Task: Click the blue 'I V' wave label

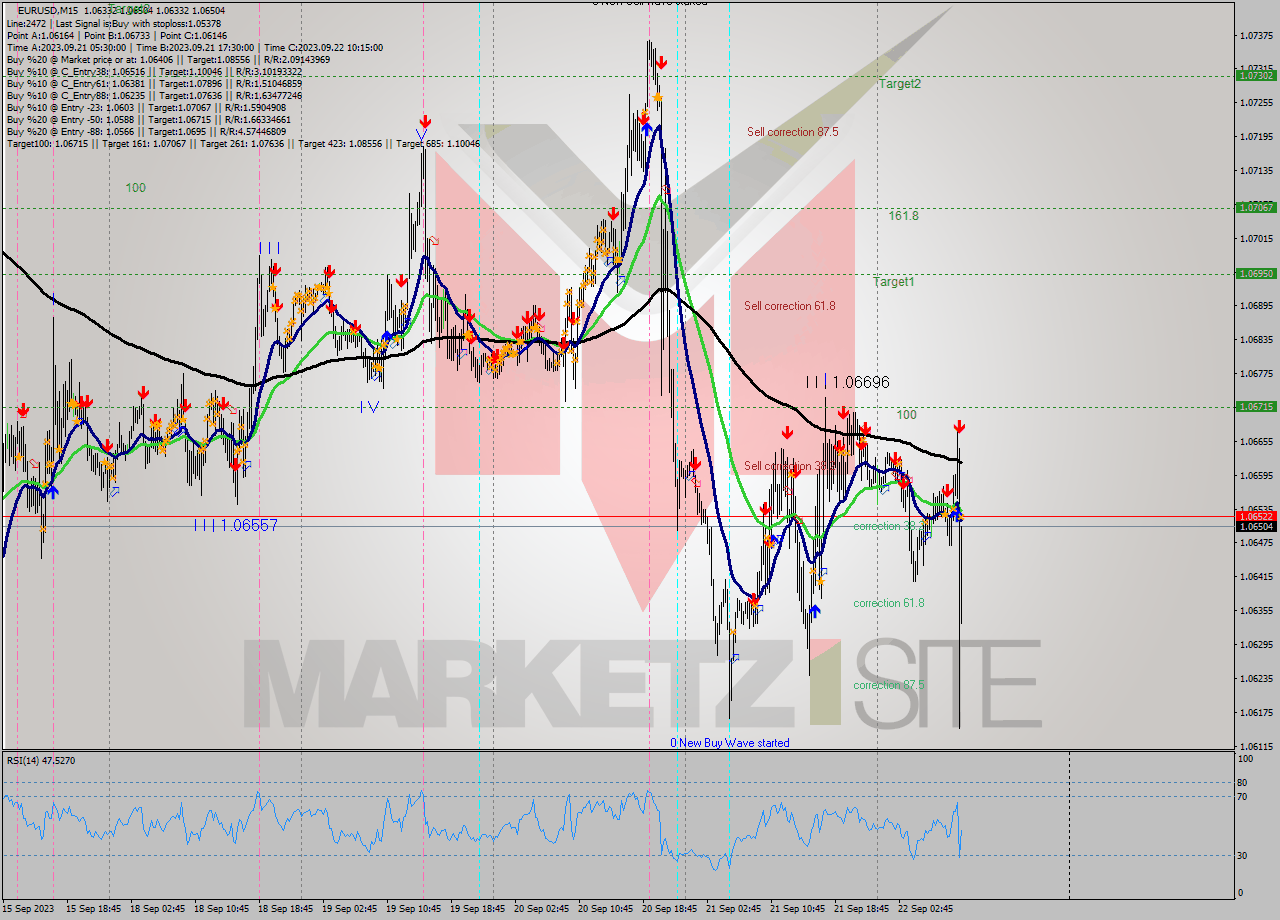Action: tap(370, 406)
